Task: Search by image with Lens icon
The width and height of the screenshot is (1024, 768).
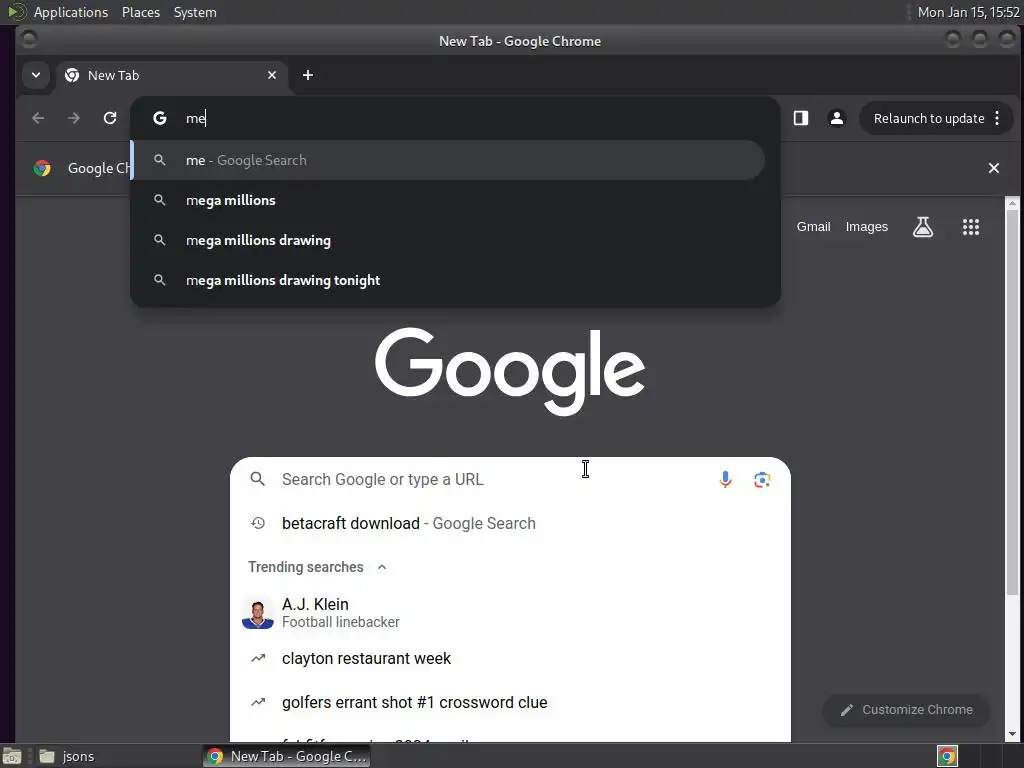Action: 762,480
